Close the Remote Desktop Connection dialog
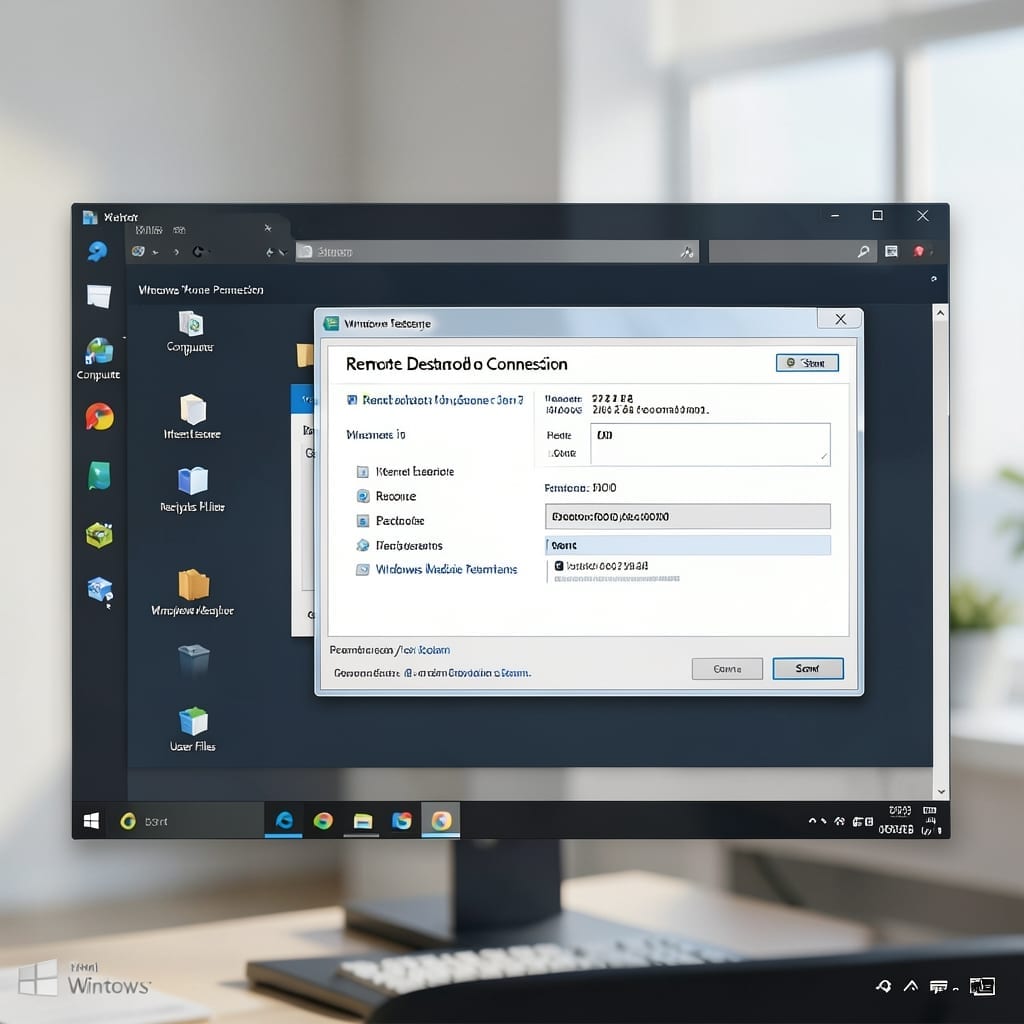Image resolution: width=1024 pixels, height=1024 pixels. click(840, 319)
